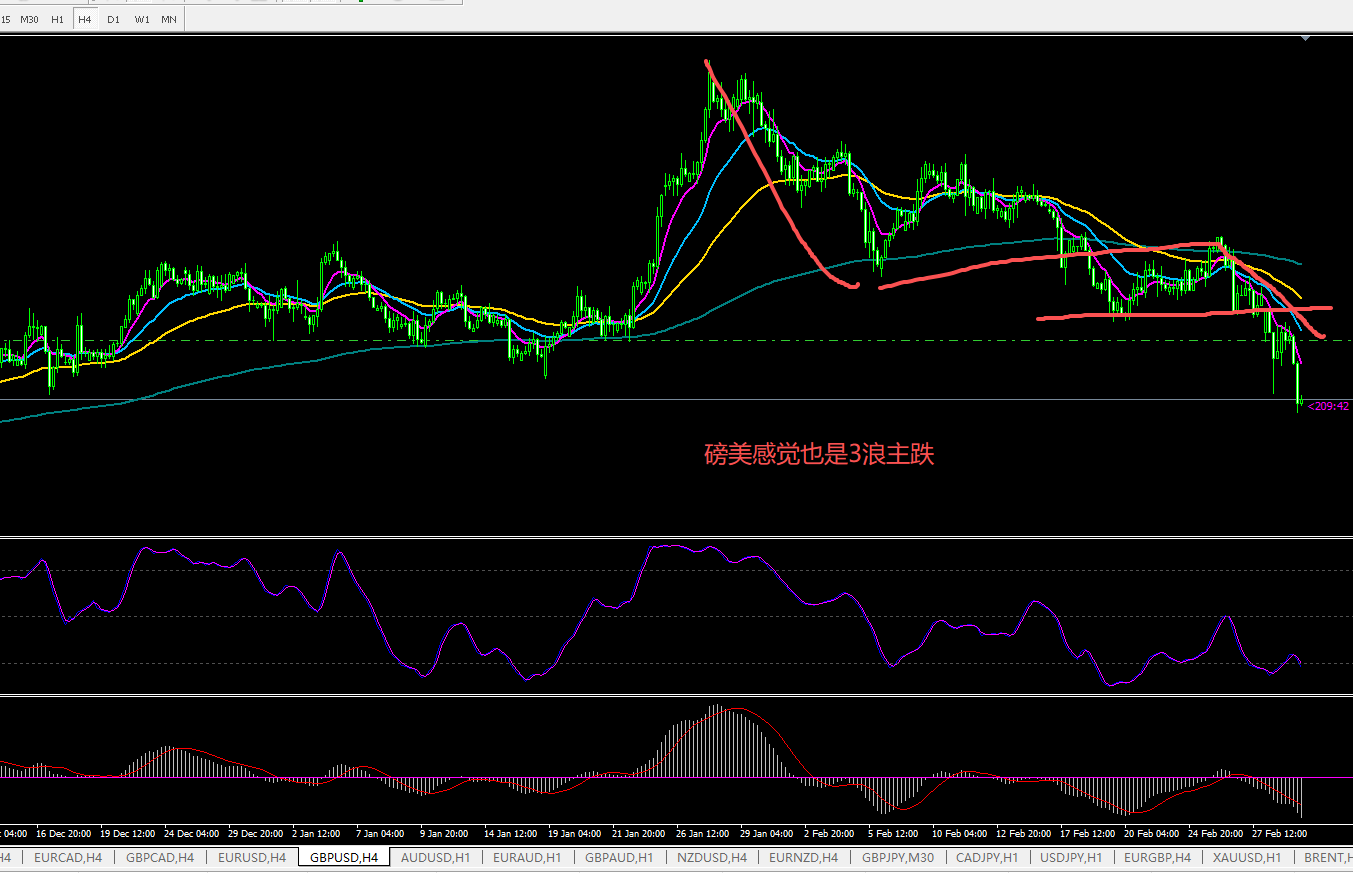Toggle the H4 timeframe button

85,19
